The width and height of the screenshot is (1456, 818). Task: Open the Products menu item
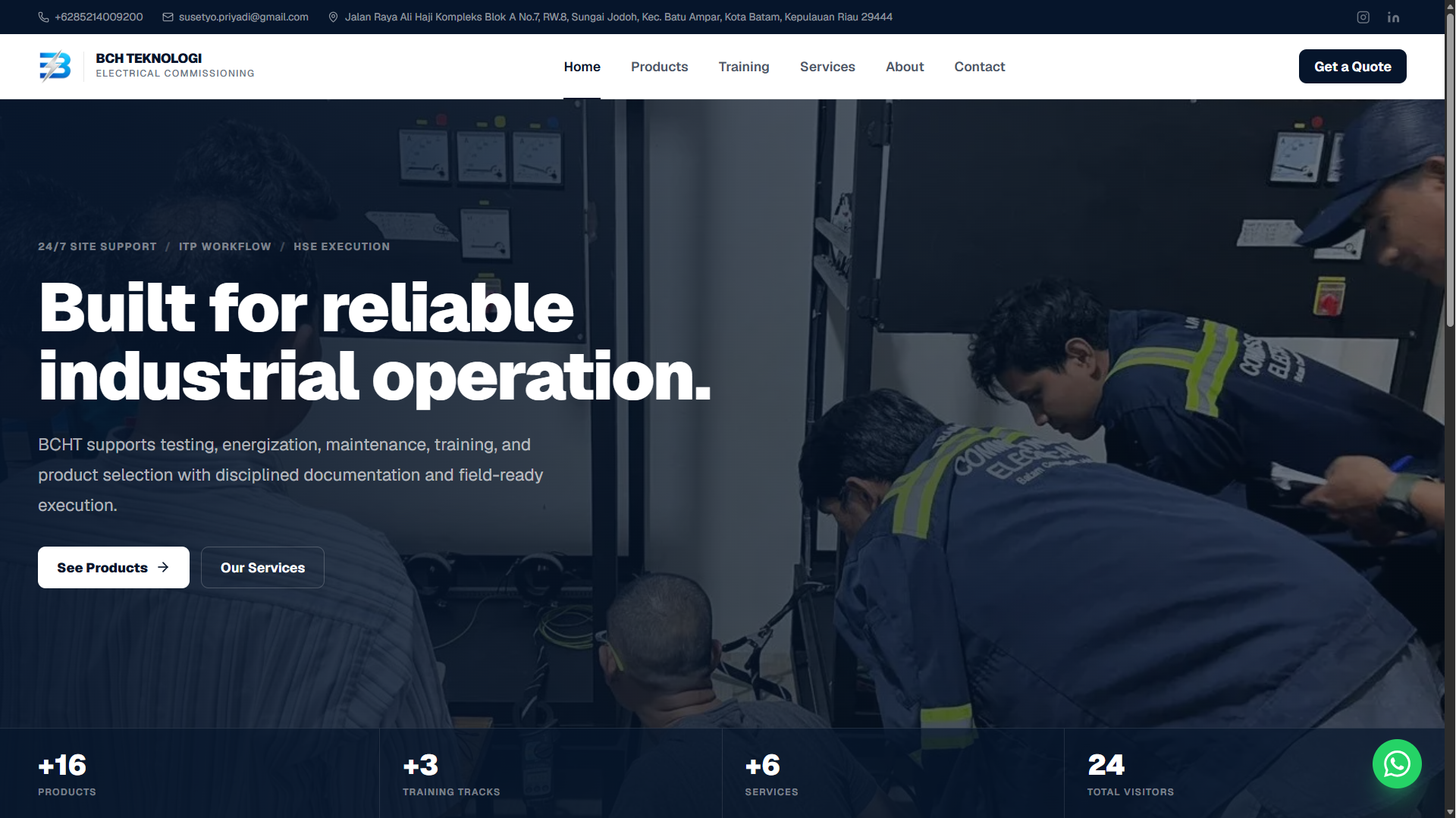659,67
